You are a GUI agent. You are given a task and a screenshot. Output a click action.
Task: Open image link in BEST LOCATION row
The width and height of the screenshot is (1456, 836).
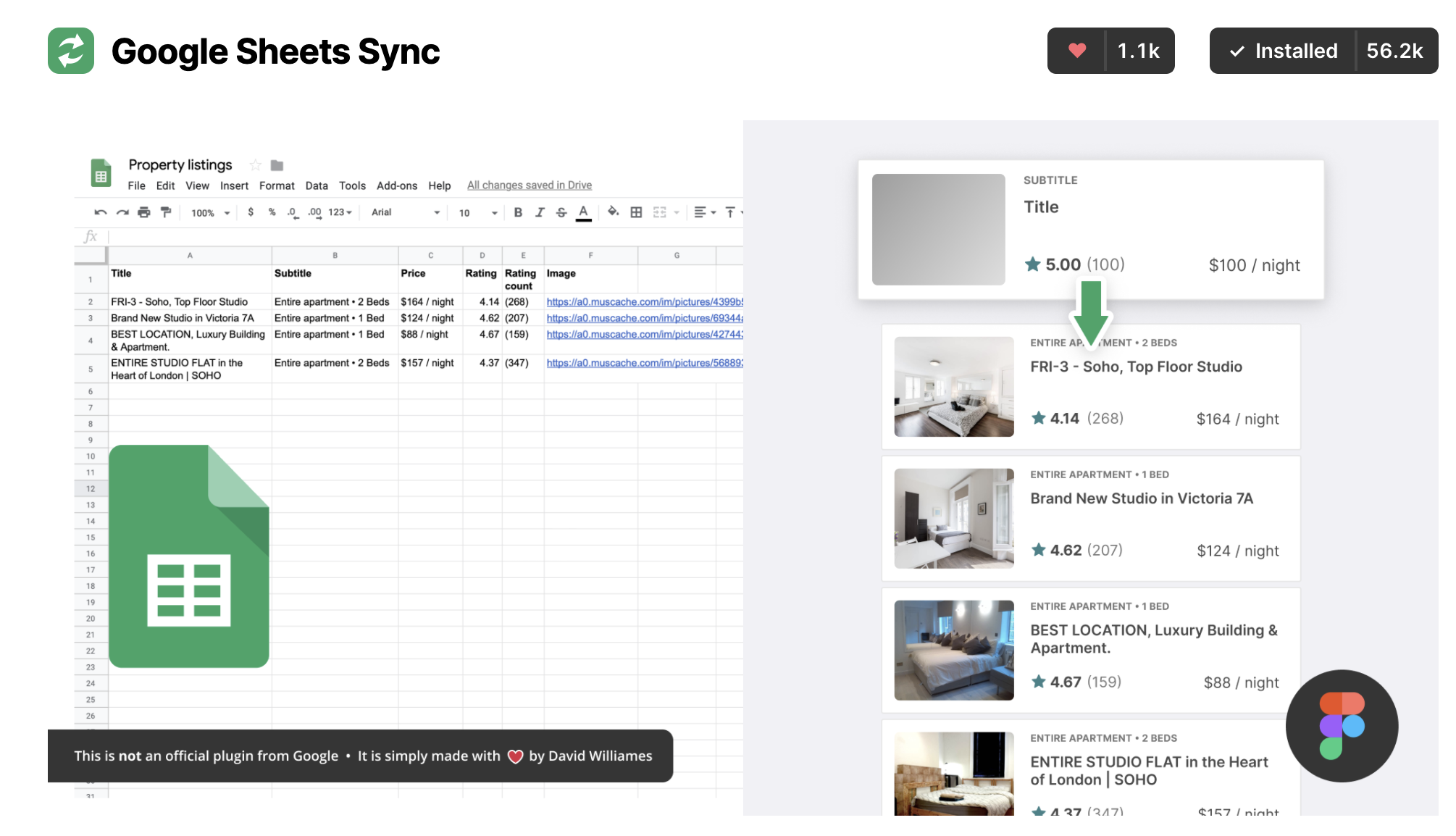pyautogui.click(x=645, y=334)
